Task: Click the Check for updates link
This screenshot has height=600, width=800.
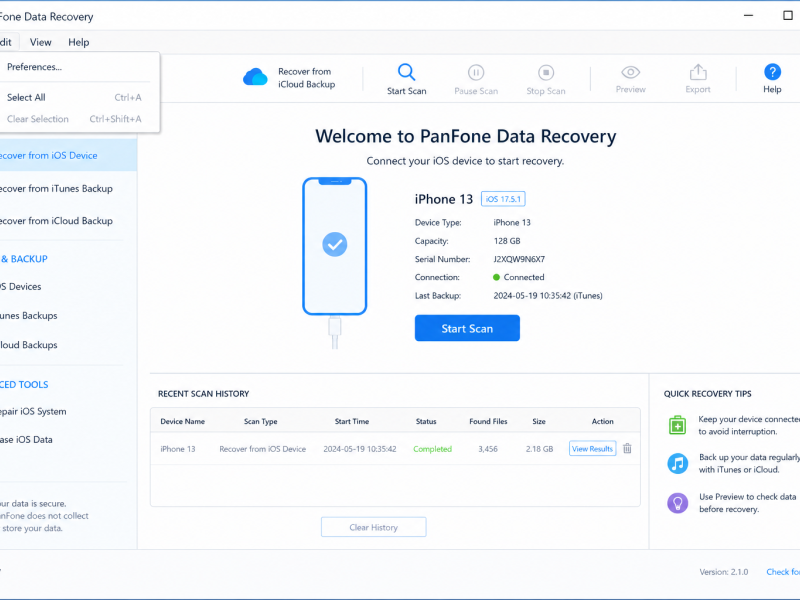Action: click(783, 572)
